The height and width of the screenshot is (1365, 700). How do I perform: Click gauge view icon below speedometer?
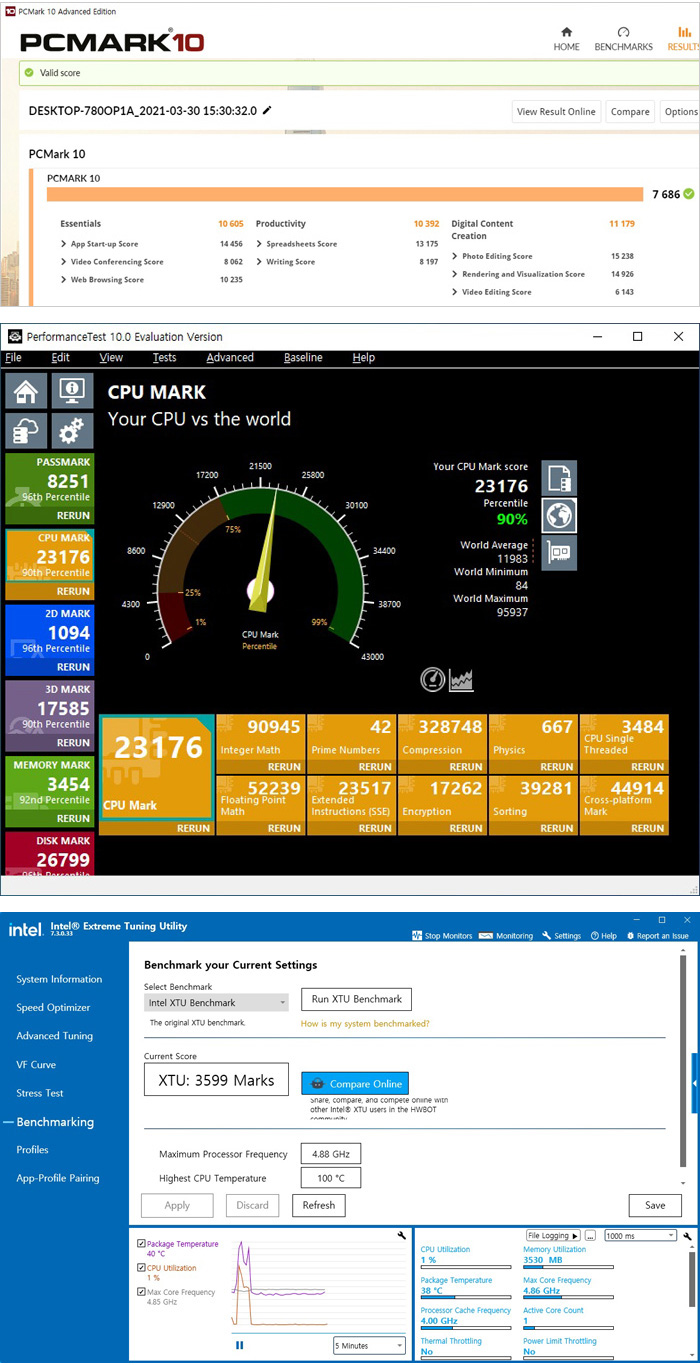[x=432, y=680]
